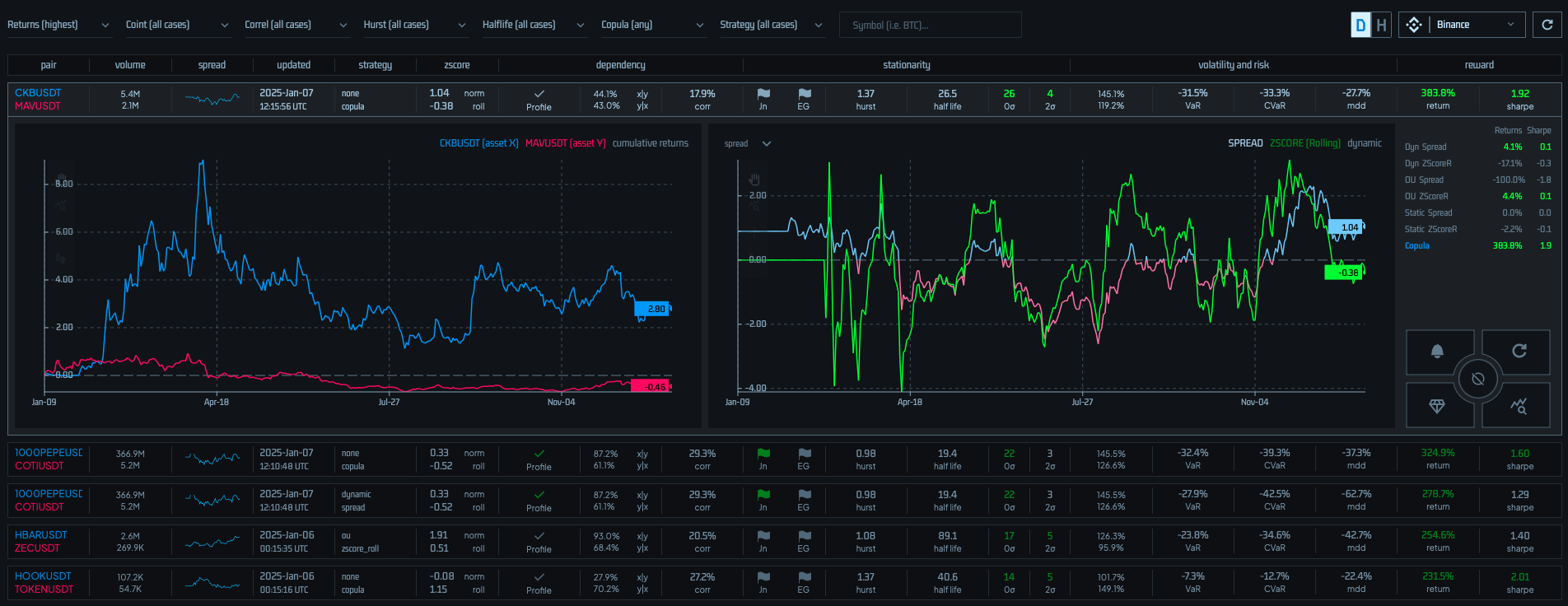Toggle ZSCORE (Rolling) series in chart legend
Screen dimensions: 1568x606
(x=1304, y=143)
